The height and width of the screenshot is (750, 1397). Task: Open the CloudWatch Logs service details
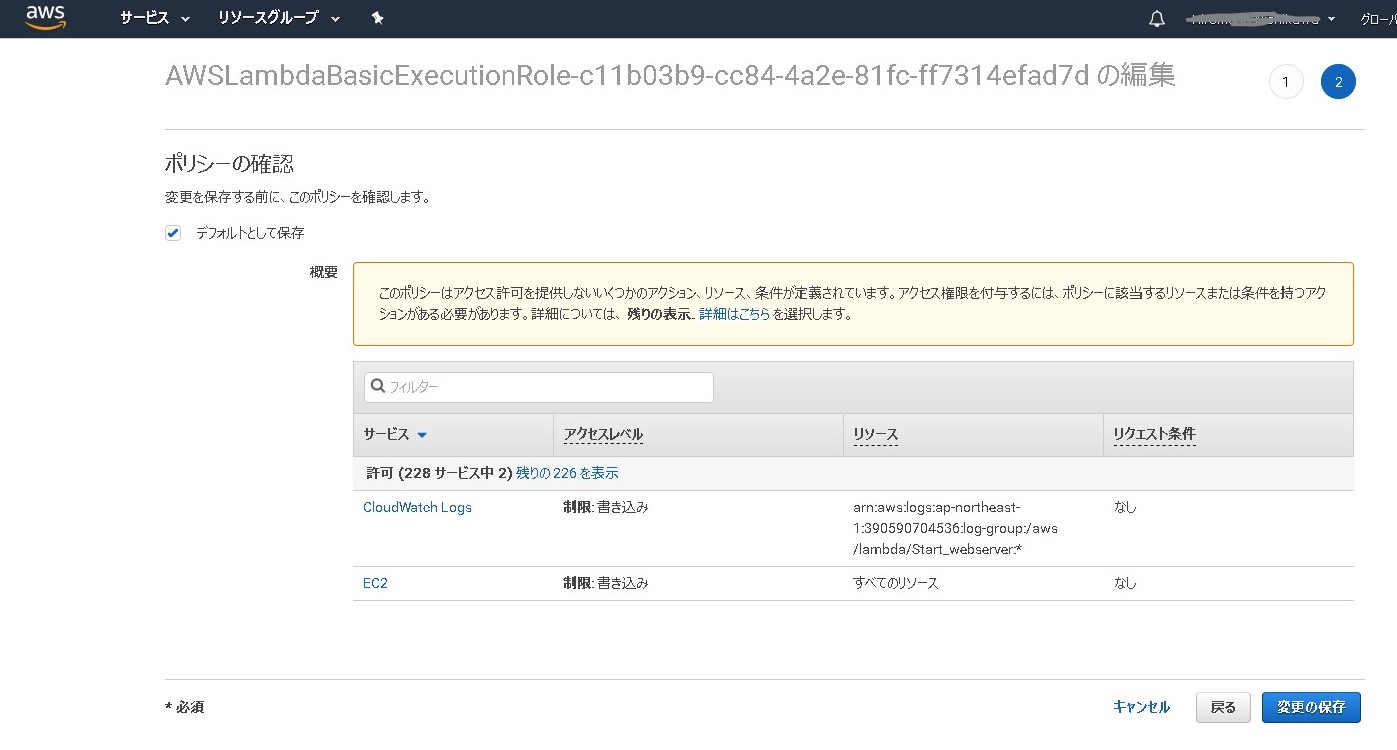416,507
